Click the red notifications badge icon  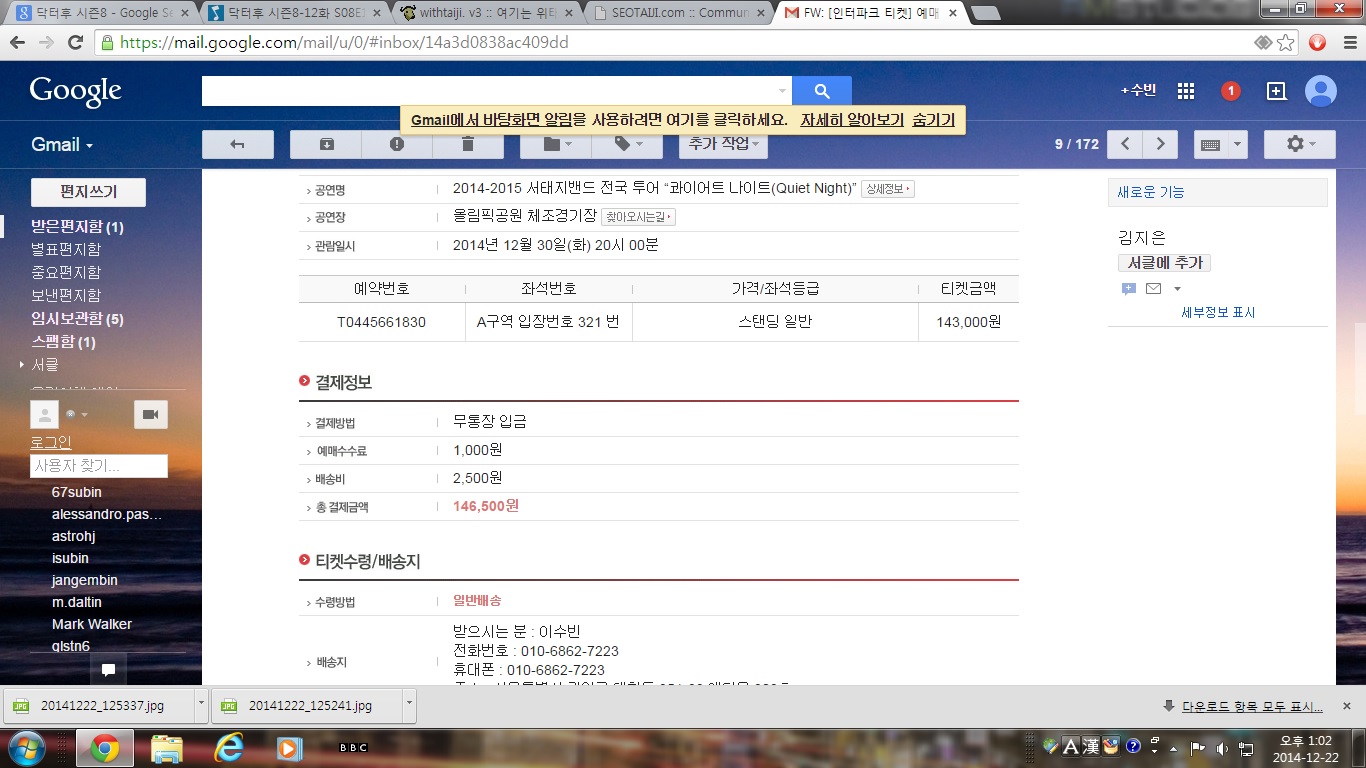(1231, 91)
